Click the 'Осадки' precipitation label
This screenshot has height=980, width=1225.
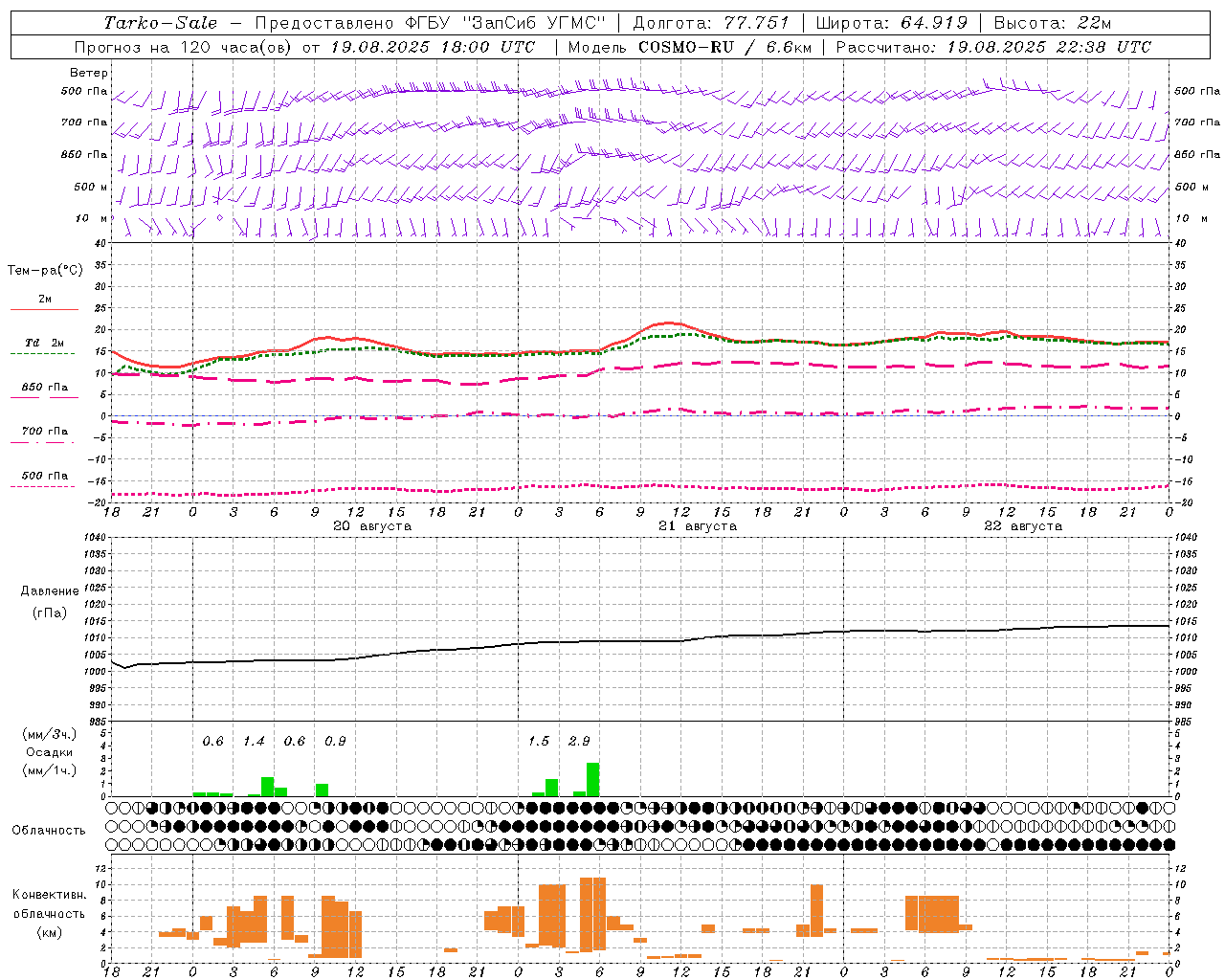click(50, 752)
